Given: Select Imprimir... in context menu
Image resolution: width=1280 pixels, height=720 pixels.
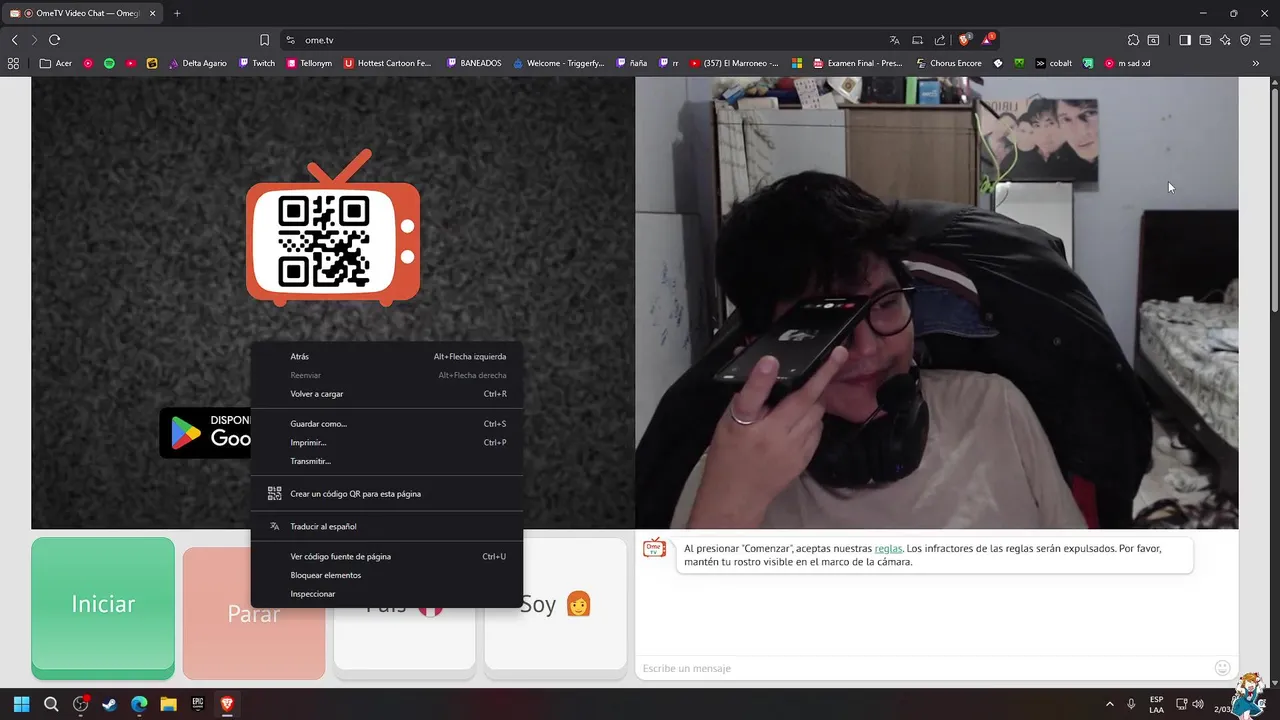Looking at the screenshot, I should pos(387,442).
